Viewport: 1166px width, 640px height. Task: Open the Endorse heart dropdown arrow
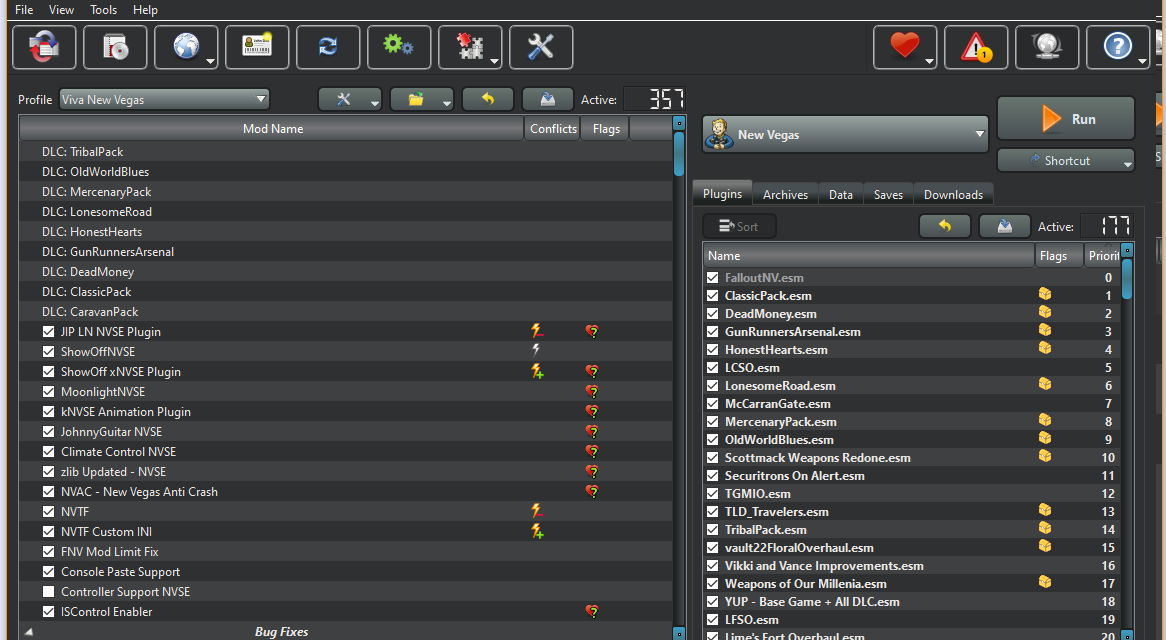coord(930,61)
